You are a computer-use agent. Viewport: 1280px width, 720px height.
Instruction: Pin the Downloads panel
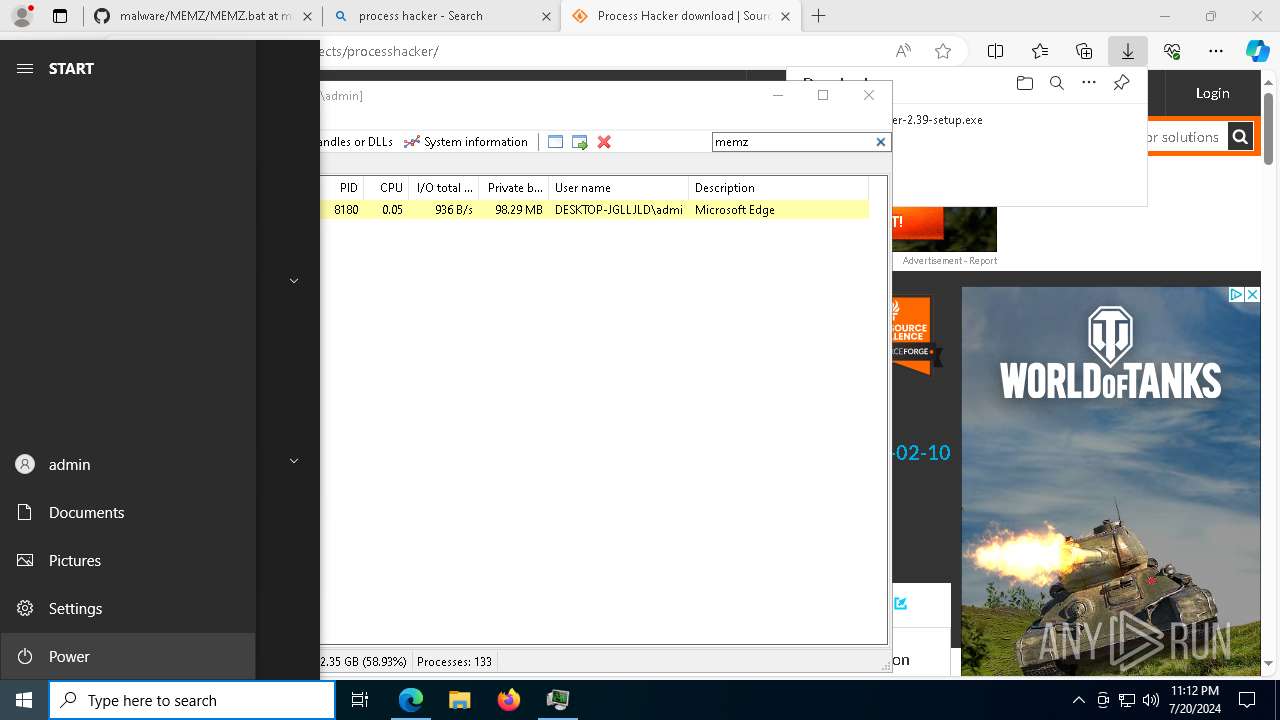[1121, 83]
